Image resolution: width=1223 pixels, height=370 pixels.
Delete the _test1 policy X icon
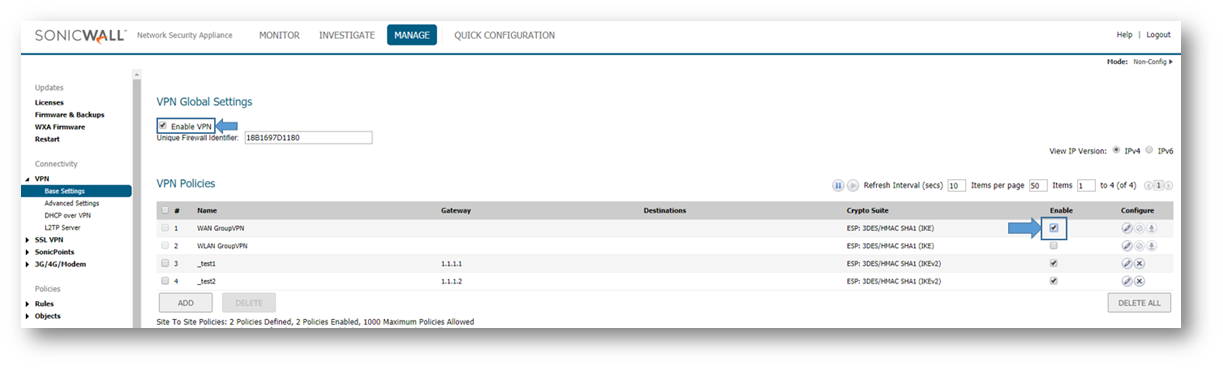1140,263
